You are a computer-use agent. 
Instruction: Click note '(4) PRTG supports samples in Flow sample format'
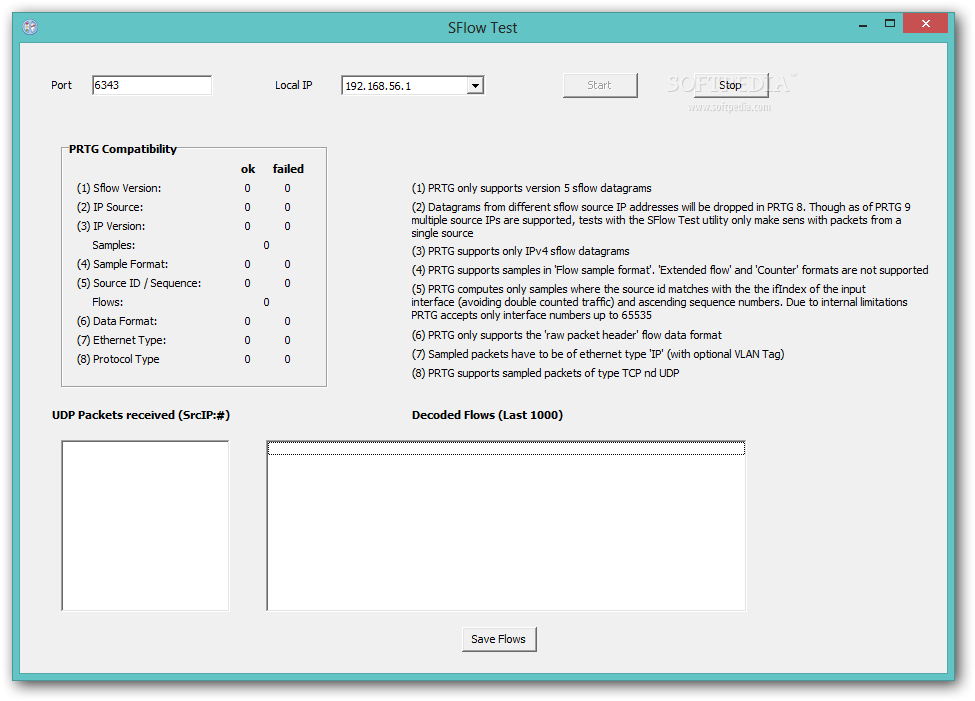[x=670, y=271]
